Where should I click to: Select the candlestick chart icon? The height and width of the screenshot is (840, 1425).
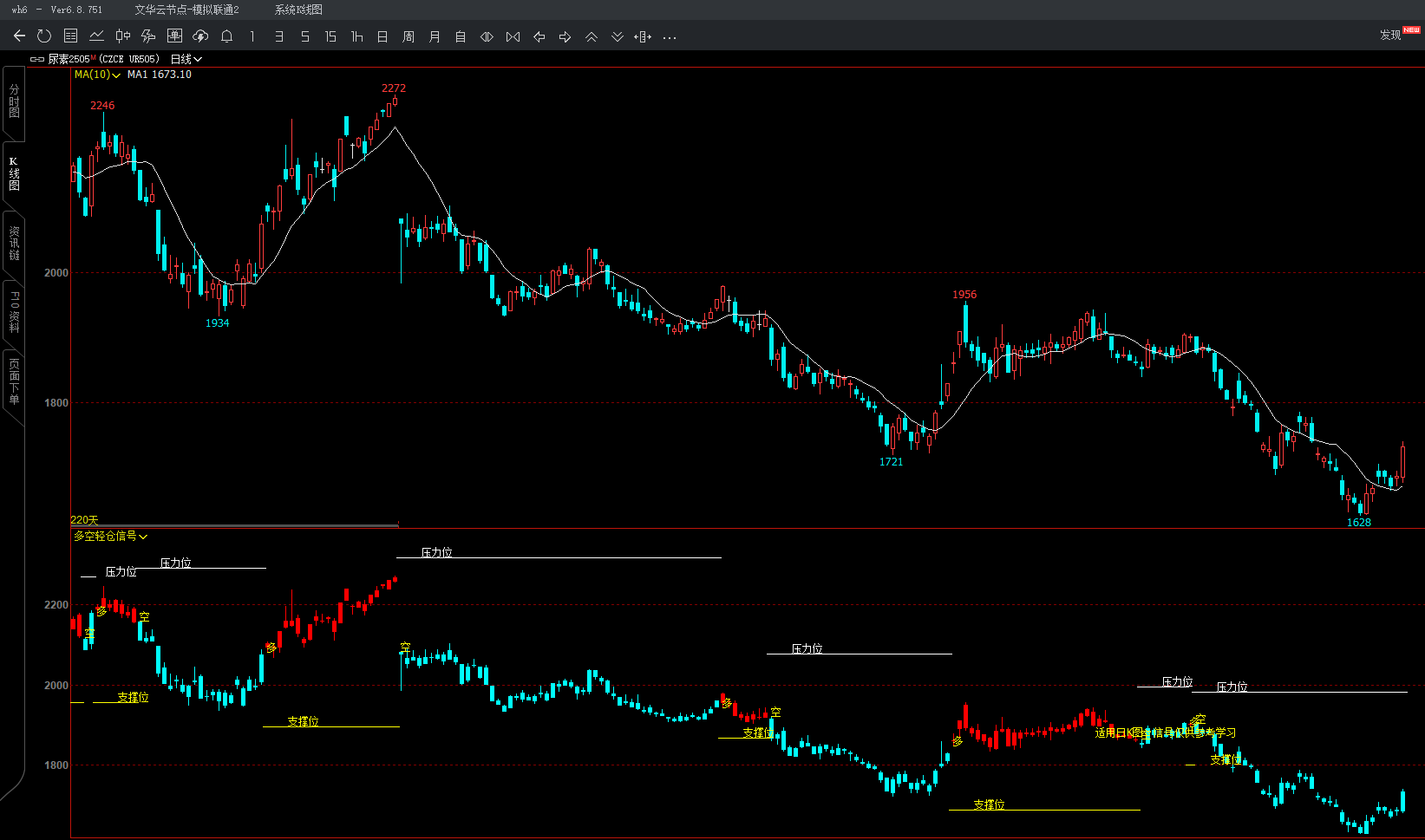tap(123, 36)
